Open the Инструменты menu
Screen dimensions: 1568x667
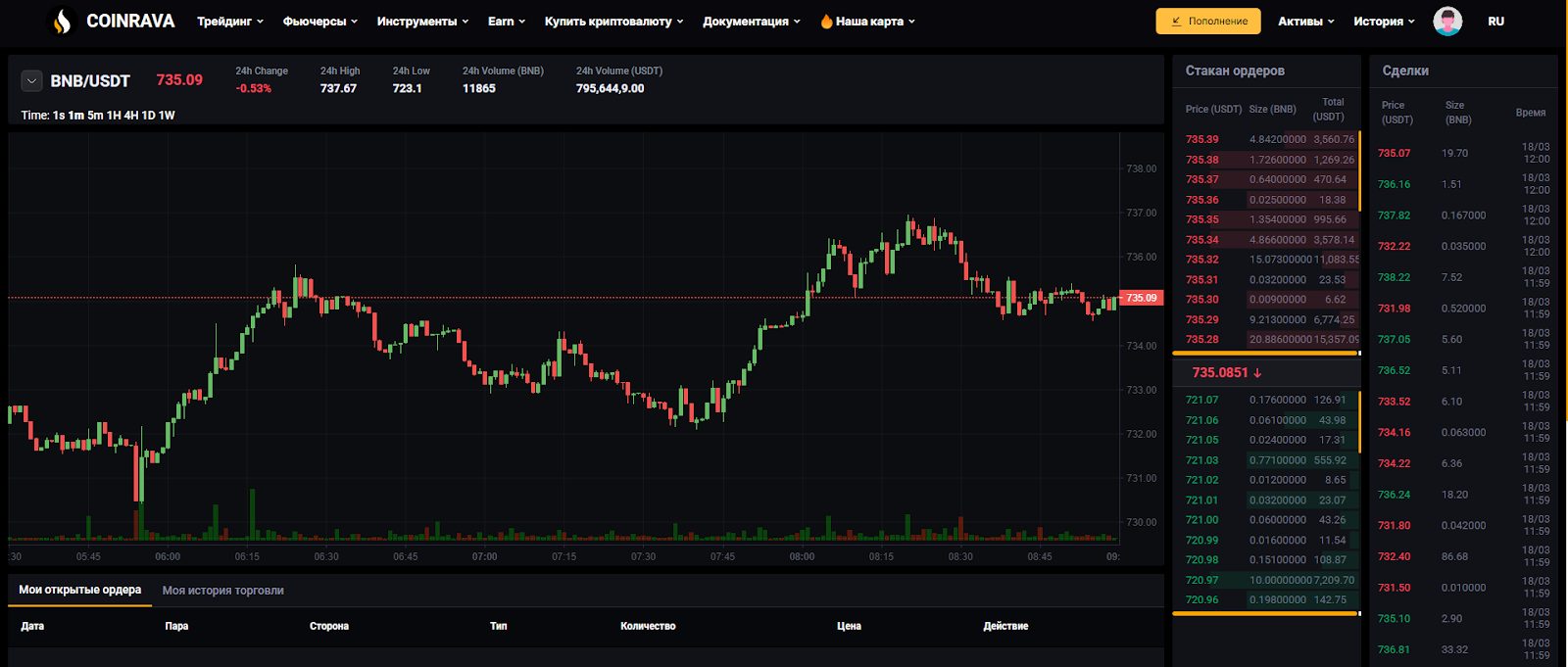click(x=422, y=22)
